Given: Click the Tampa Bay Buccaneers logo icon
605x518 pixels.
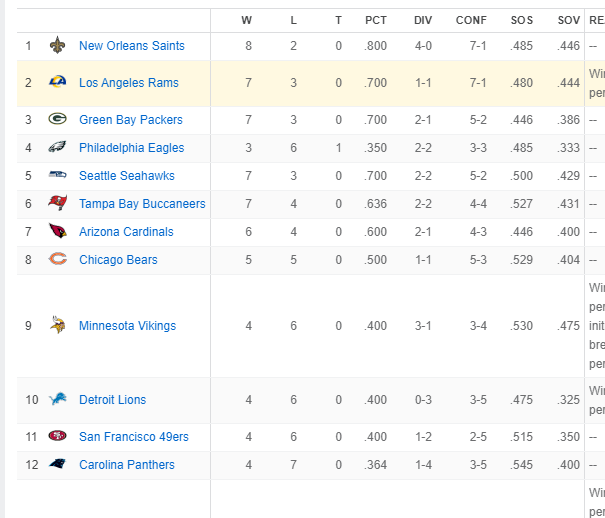Looking at the screenshot, I should pyautogui.click(x=58, y=204).
